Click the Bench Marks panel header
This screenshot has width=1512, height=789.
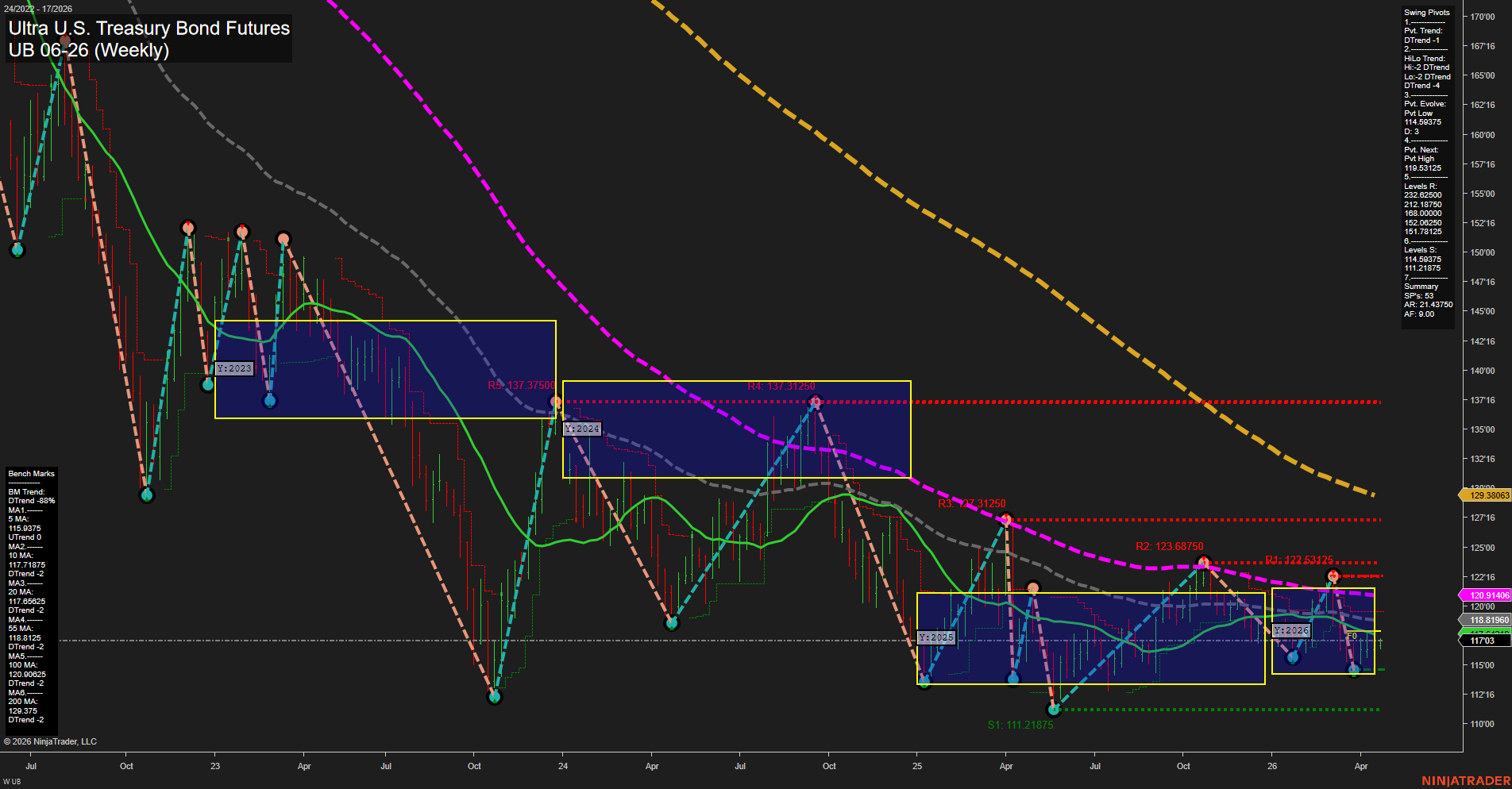click(30, 472)
